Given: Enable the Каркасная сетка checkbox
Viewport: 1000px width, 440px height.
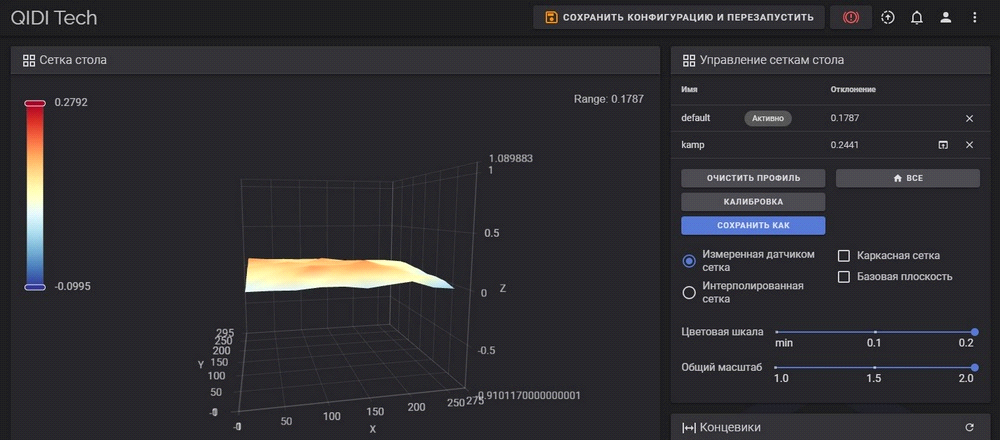Looking at the screenshot, I should pyautogui.click(x=843, y=256).
